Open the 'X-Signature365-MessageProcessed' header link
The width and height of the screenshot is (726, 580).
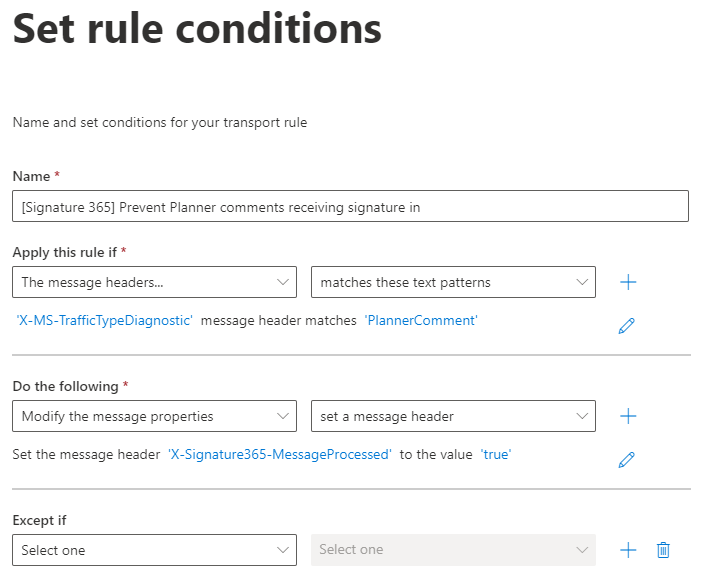(280, 454)
